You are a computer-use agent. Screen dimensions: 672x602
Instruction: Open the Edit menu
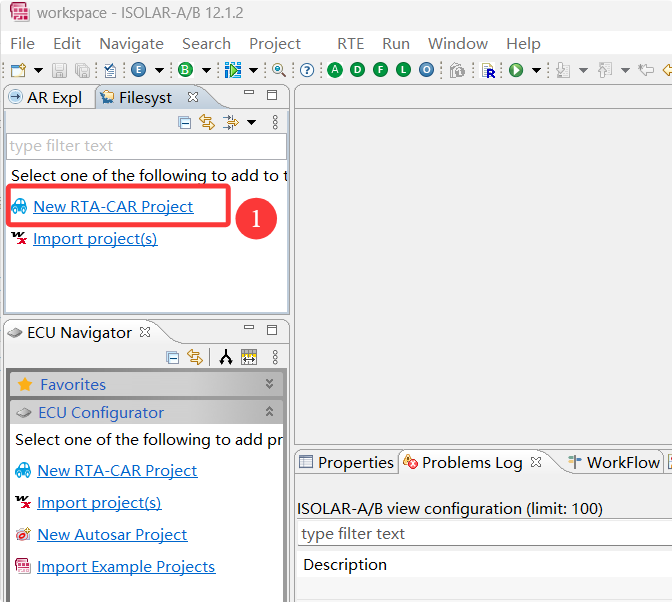click(x=67, y=44)
